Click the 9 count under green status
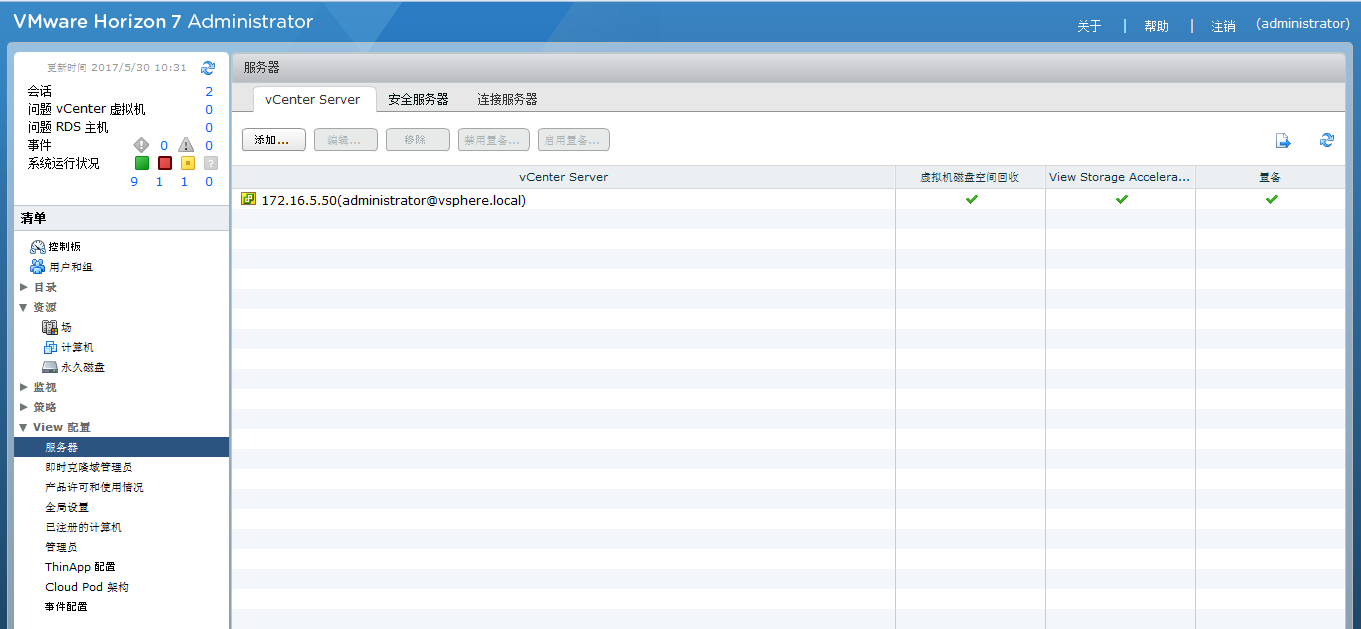Screen dimensions: 1361x629 (x=134, y=181)
